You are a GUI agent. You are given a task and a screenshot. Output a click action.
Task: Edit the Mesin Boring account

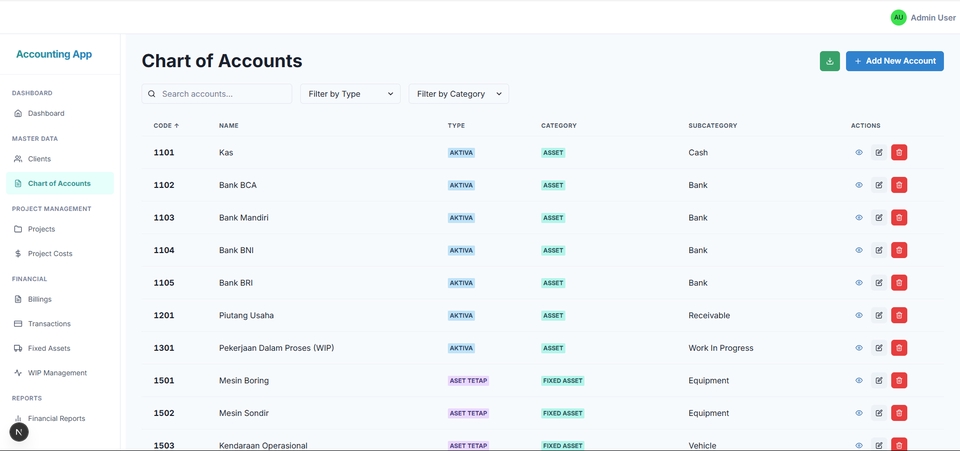click(879, 380)
